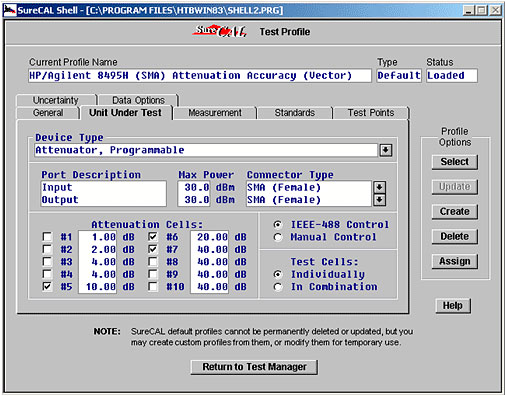Enable attenuation cell #1 checkbox
Screen dimensions: 506x396
(x=47, y=237)
